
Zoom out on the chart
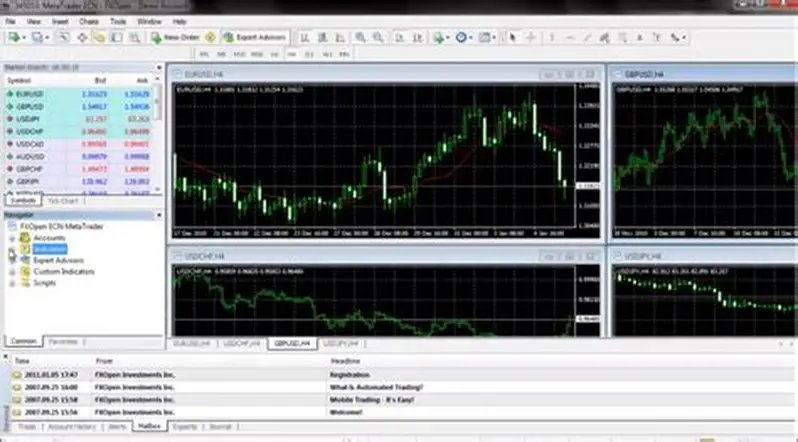click(x=378, y=37)
